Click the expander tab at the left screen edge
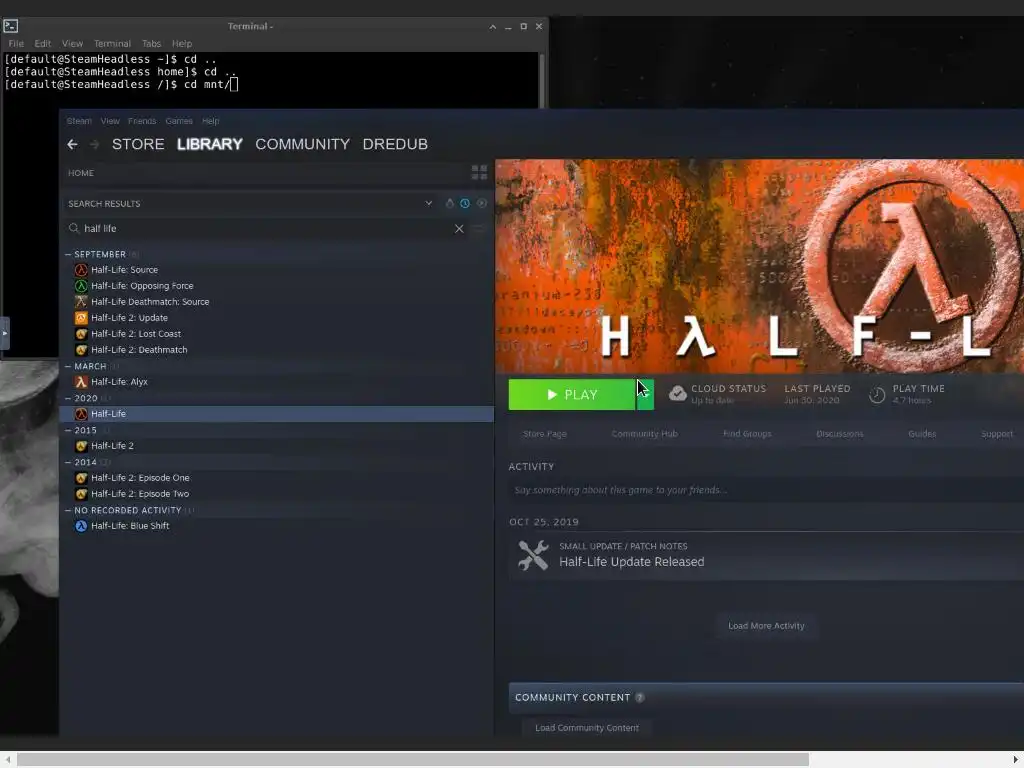 pos(5,333)
